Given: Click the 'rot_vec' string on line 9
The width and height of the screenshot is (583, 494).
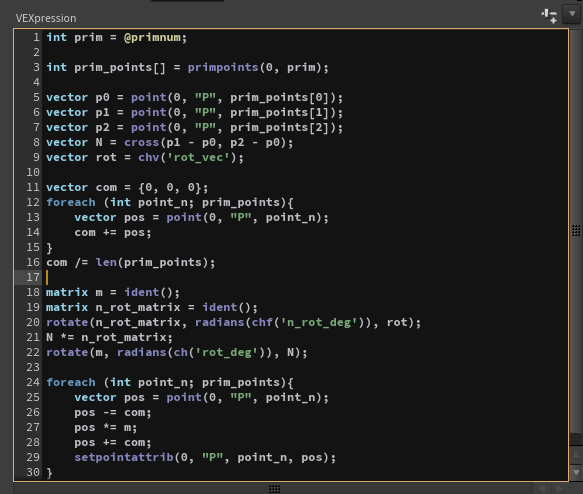Looking at the screenshot, I should [198, 158].
